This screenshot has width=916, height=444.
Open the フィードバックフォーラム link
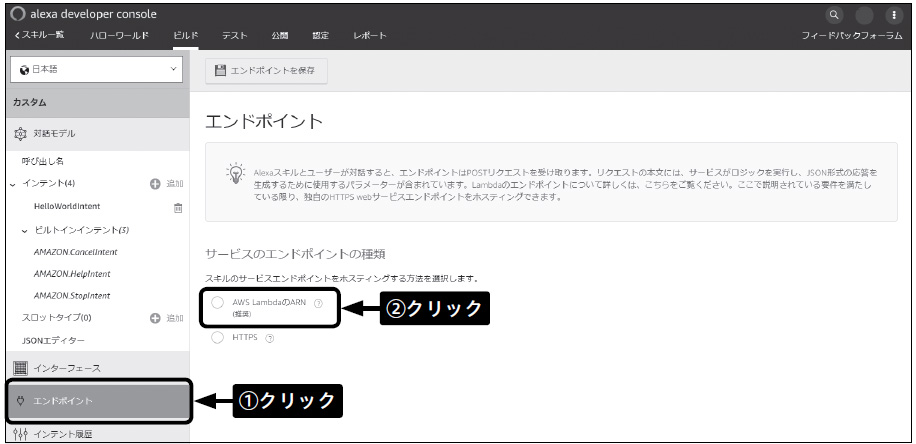point(852,36)
